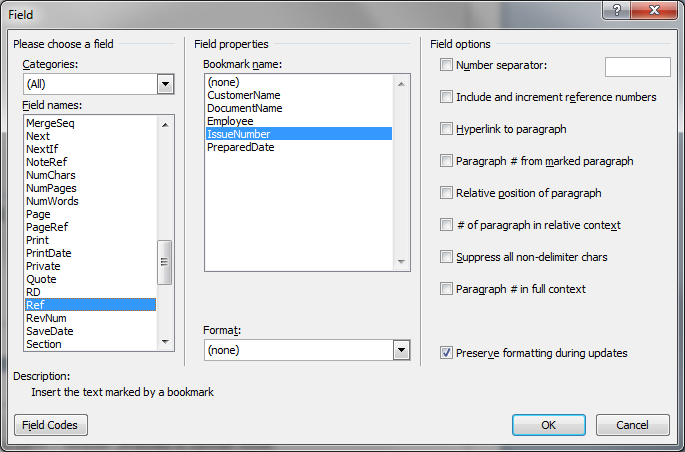This screenshot has height=452, width=685.
Task: Click the Field names scrollbar thumb
Action: pyautogui.click(x=165, y=262)
